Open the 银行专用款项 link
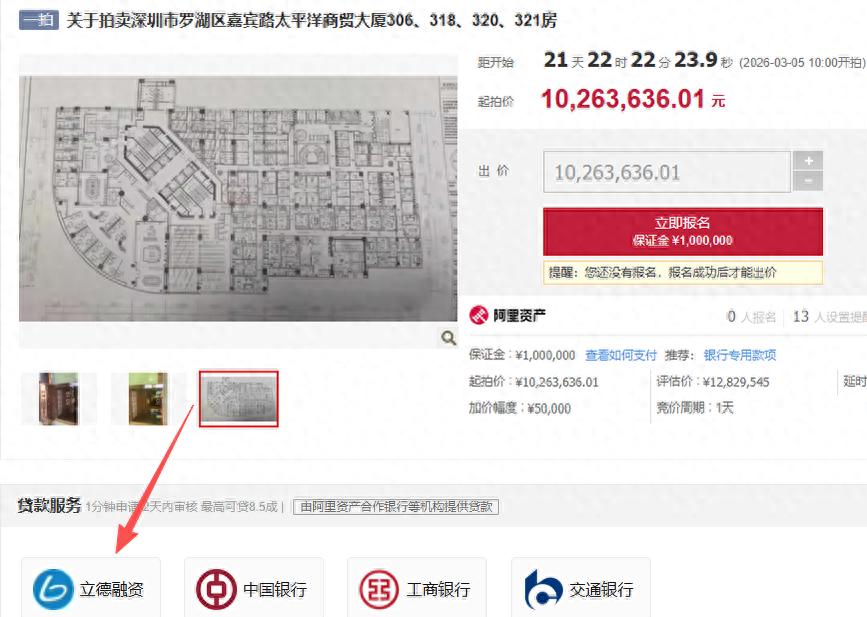Image resolution: width=867 pixels, height=617 pixels. click(740, 355)
